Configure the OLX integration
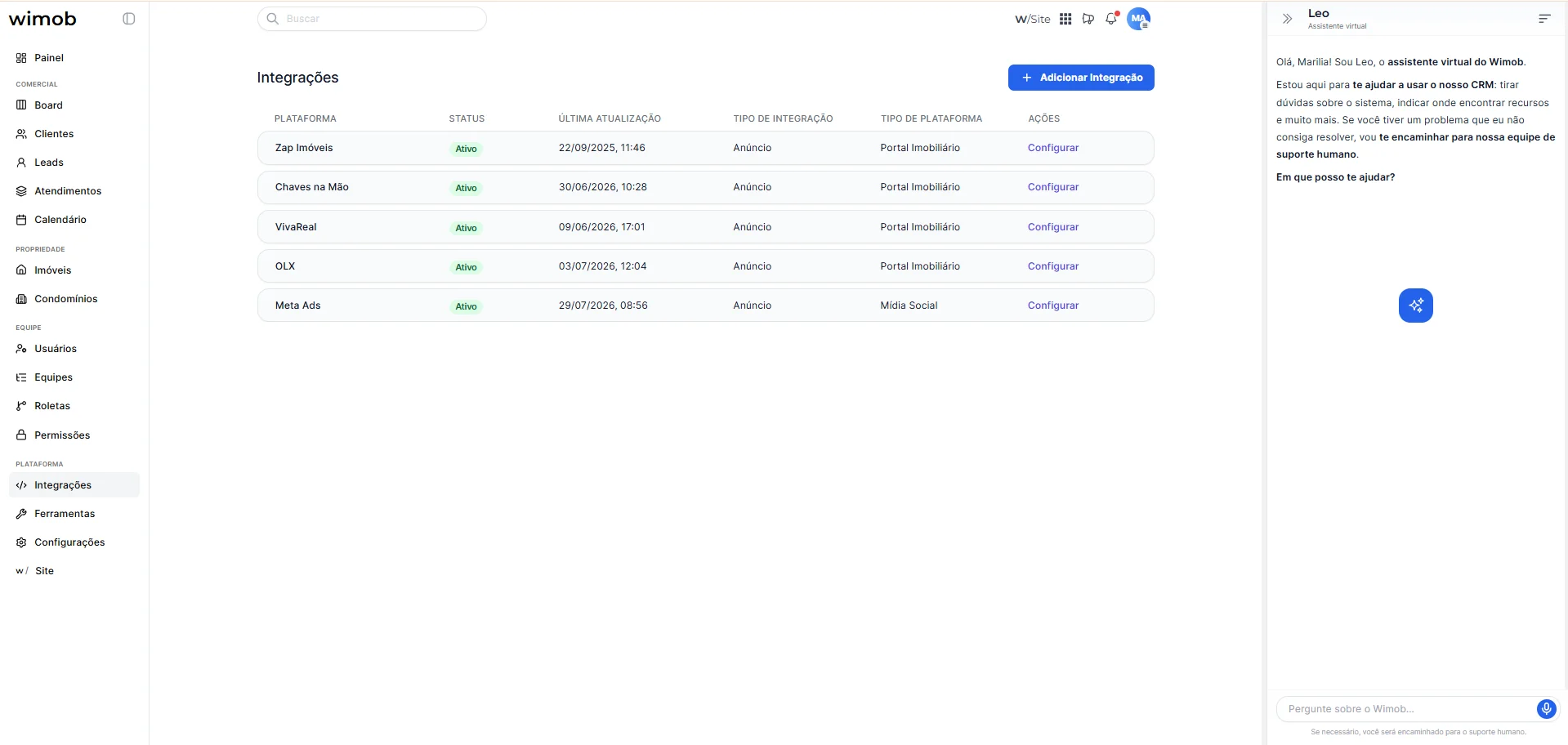The width and height of the screenshot is (1568, 745). point(1053,266)
